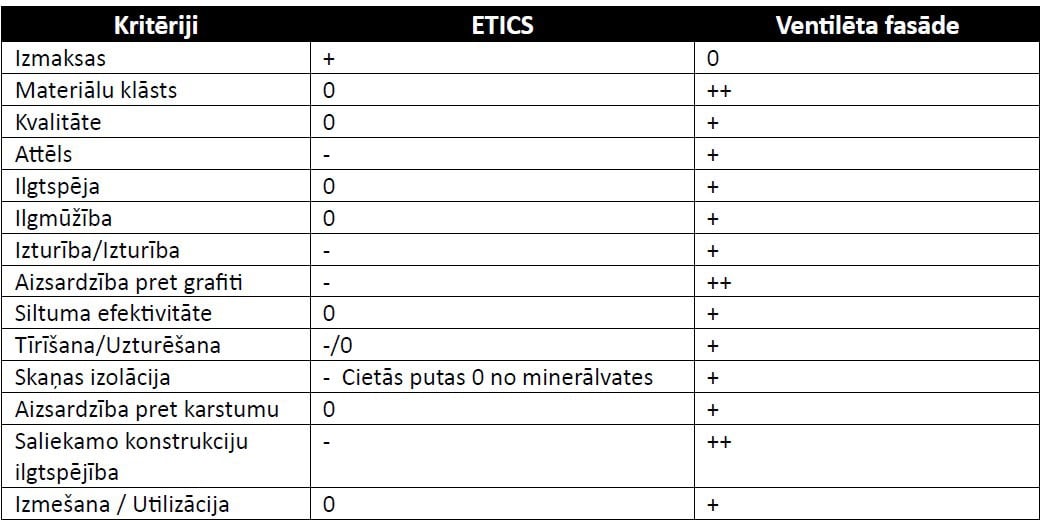Screen dimensions: 1042x520
Task: Select the Siltuma efektivitāte row label
Action: coord(113,314)
